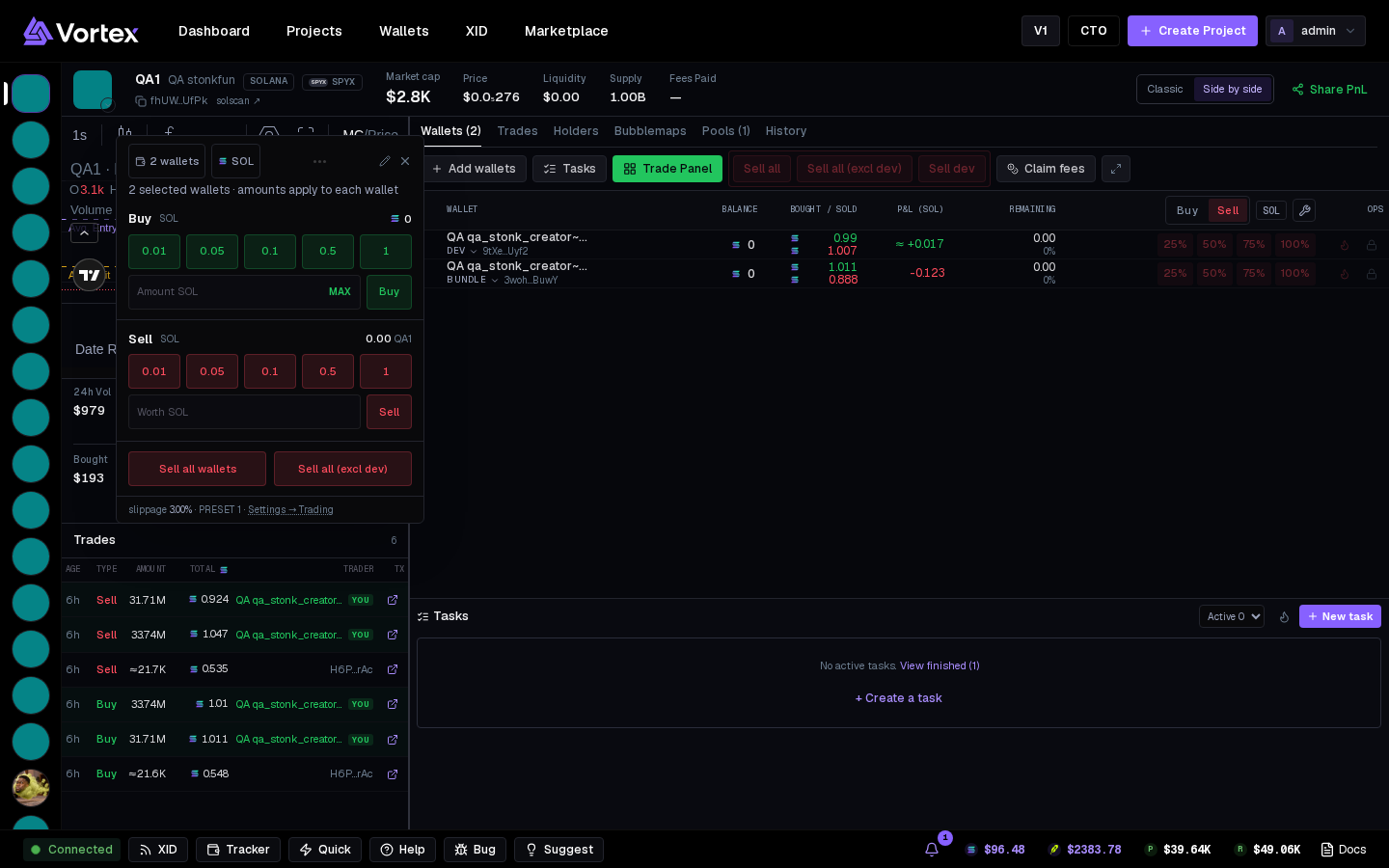Switch layout to Side by side view
Screen dimensions: 1389x868
(x=1232, y=90)
